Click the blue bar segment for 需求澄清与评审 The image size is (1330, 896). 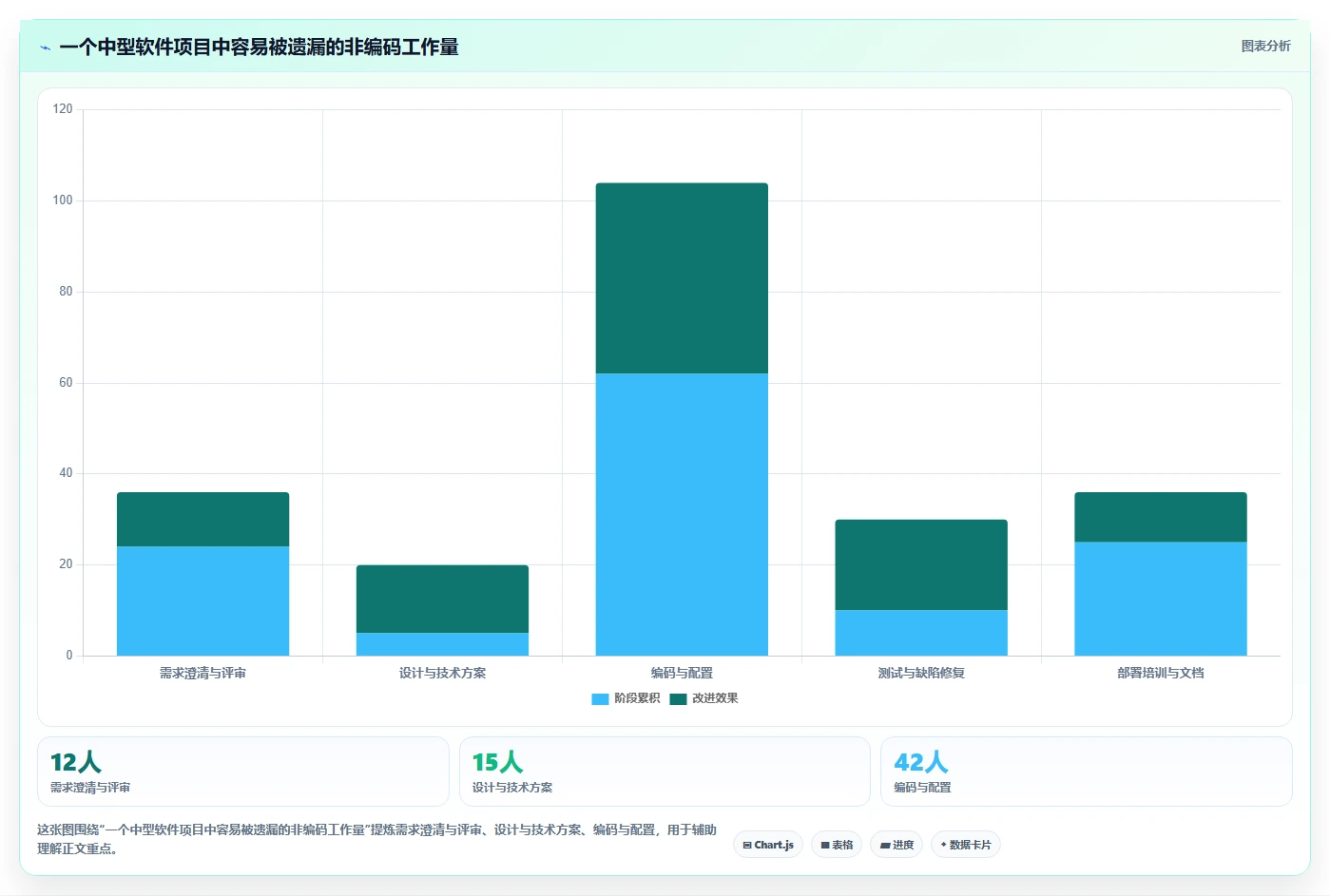click(x=202, y=601)
